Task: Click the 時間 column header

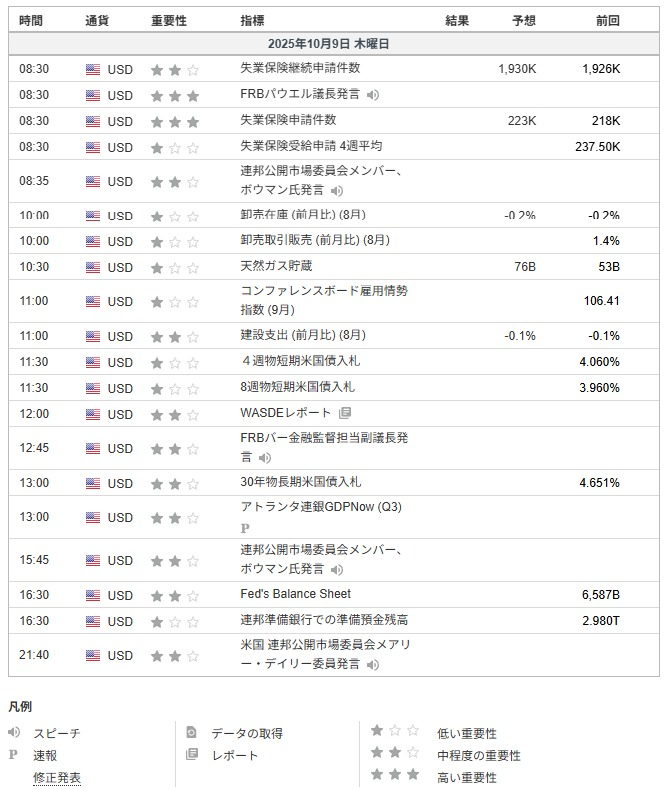Action: point(31,20)
